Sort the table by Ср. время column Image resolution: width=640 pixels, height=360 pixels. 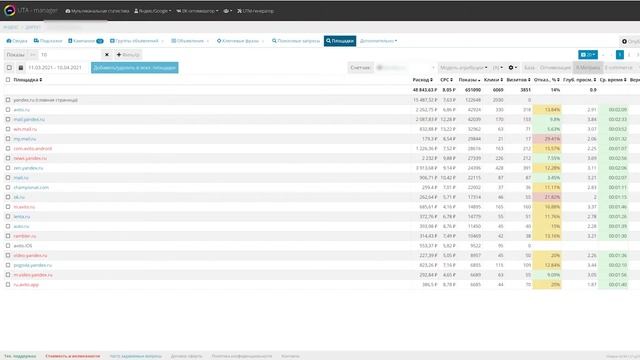coord(613,80)
